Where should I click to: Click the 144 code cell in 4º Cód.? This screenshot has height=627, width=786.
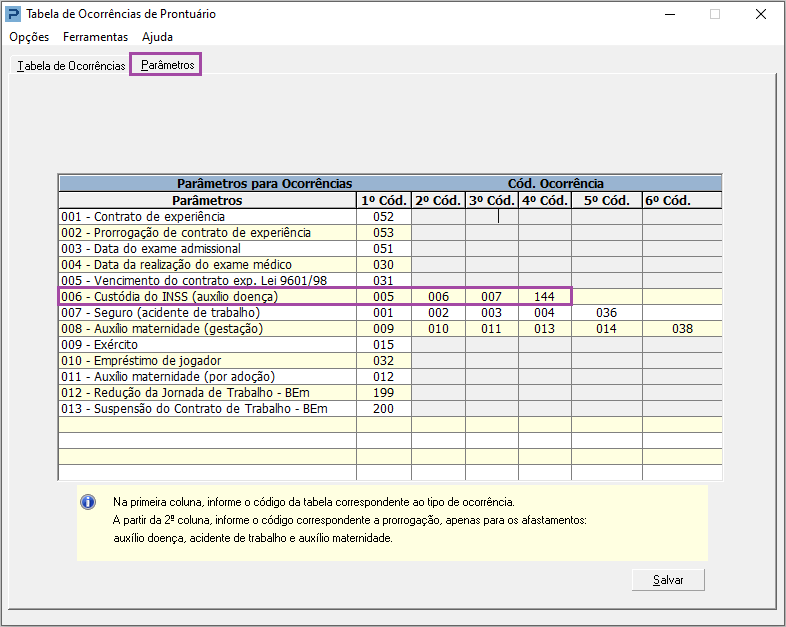543,297
